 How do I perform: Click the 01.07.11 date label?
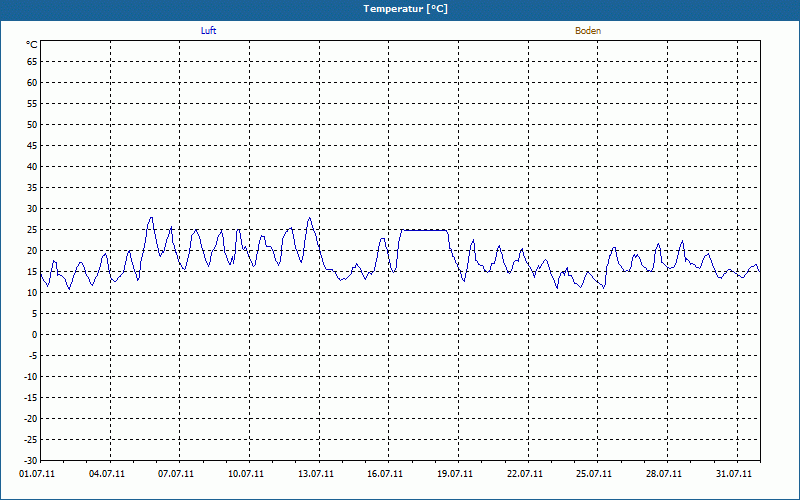tap(37, 474)
